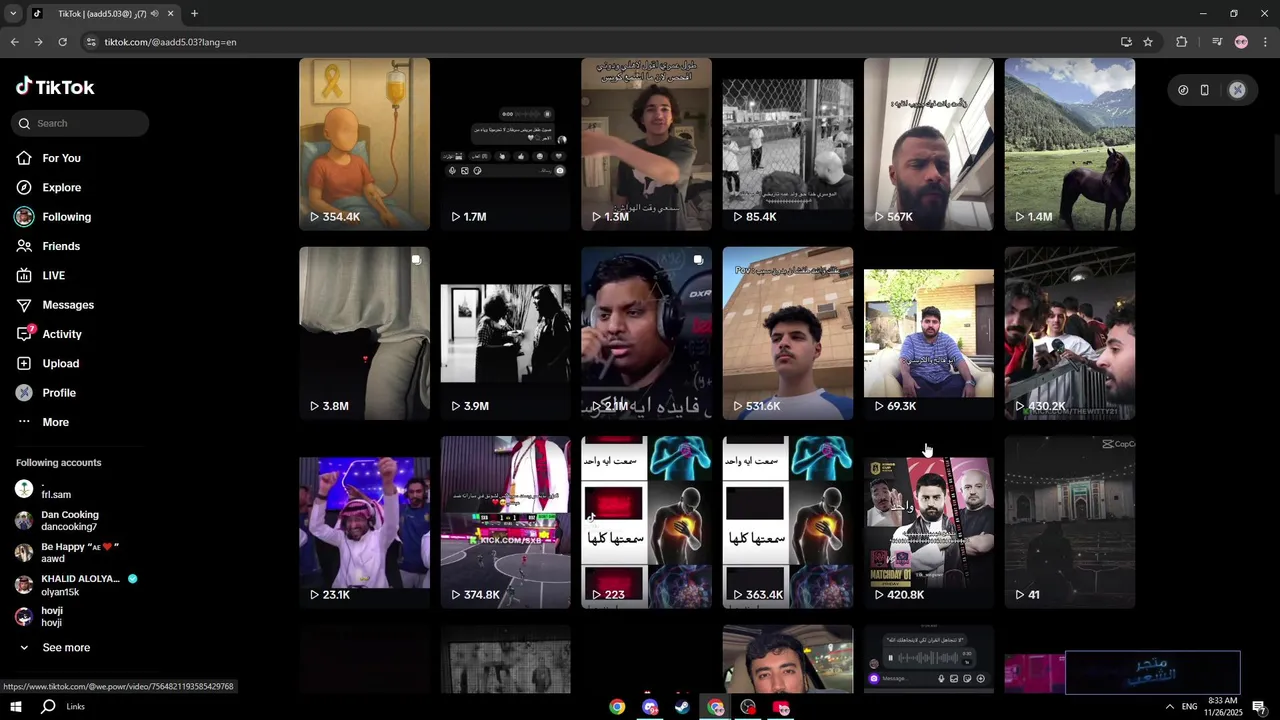This screenshot has width=1280, height=720.
Task: Click the TikTok coin icon in floating pill
Action: click(1183, 90)
